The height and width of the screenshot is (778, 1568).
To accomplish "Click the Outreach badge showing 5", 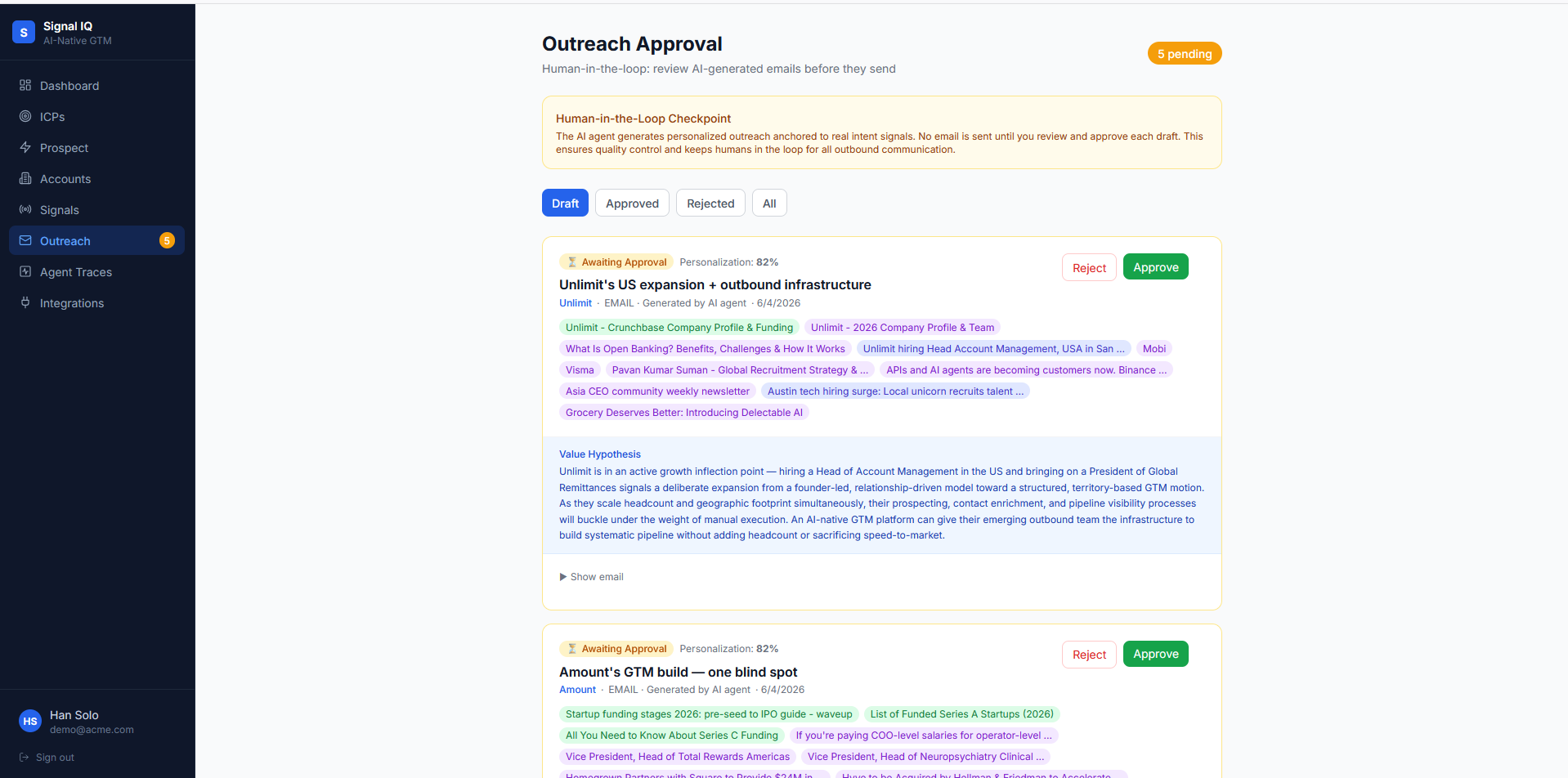I will [x=167, y=240].
